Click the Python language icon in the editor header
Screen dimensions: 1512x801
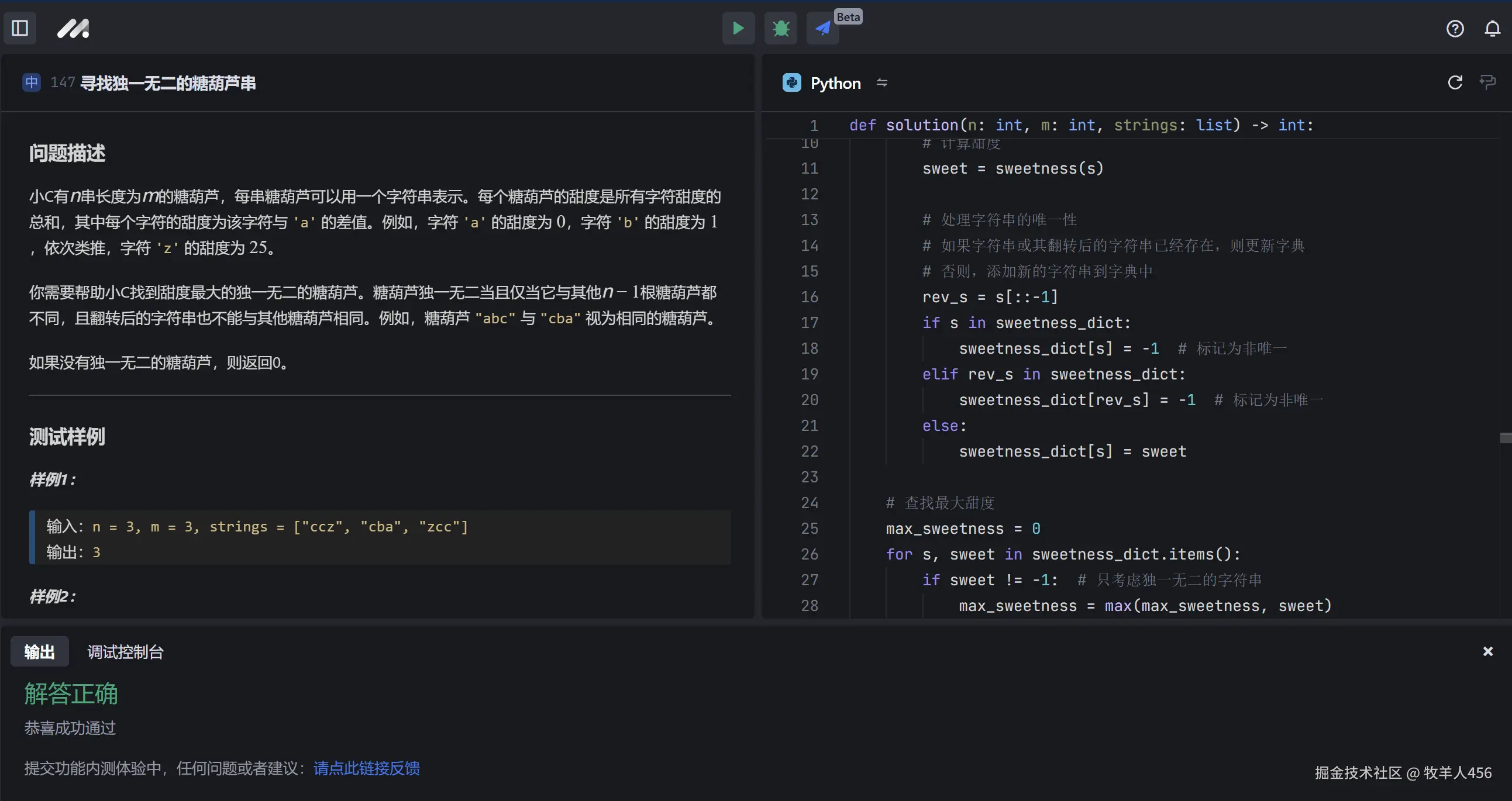792,83
